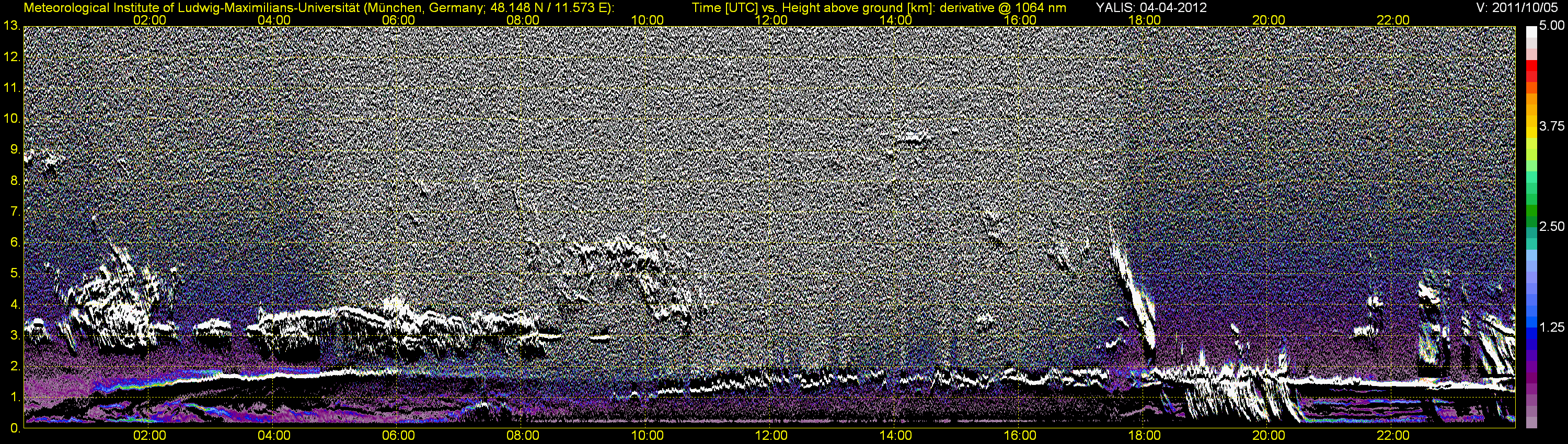Click the 14:00 label on the top time axis
Screen dimensions: 1568x444
(896, 20)
